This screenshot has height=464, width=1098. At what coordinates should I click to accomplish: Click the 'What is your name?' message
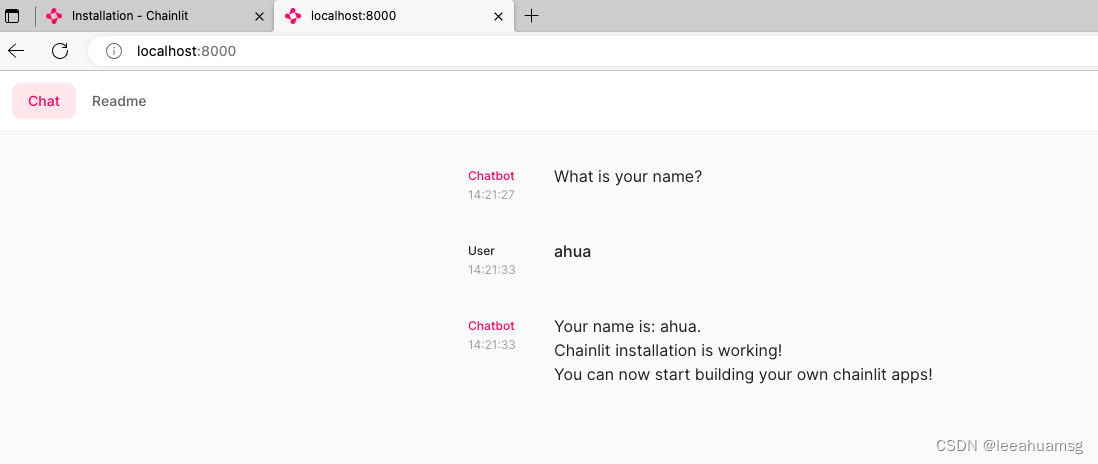pos(627,176)
